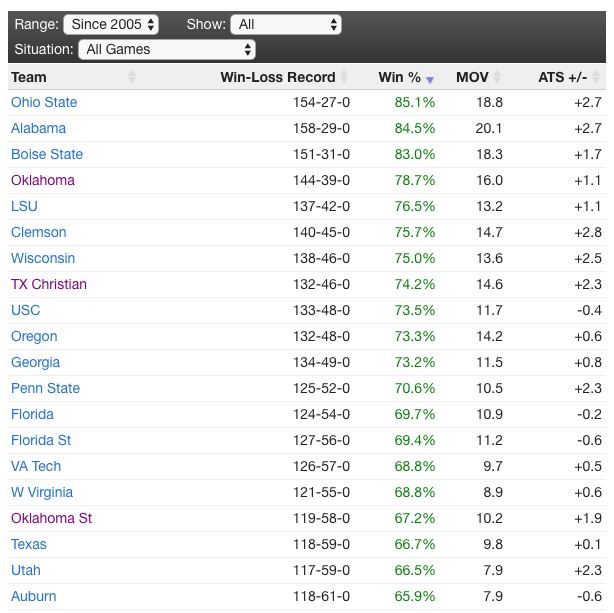The width and height of the screenshot is (614, 613).
Task: Click the ATS +/- column sort arrows
Action: tap(598, 77)
